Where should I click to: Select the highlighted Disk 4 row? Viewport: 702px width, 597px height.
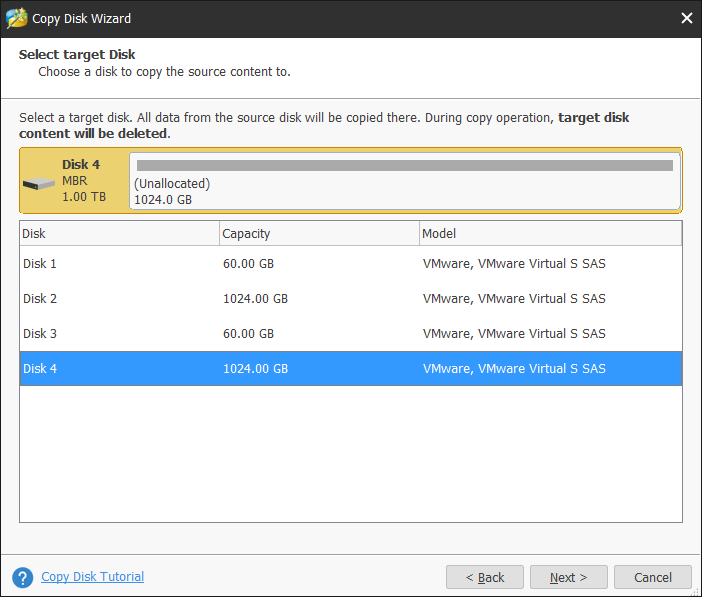(351, 368)
